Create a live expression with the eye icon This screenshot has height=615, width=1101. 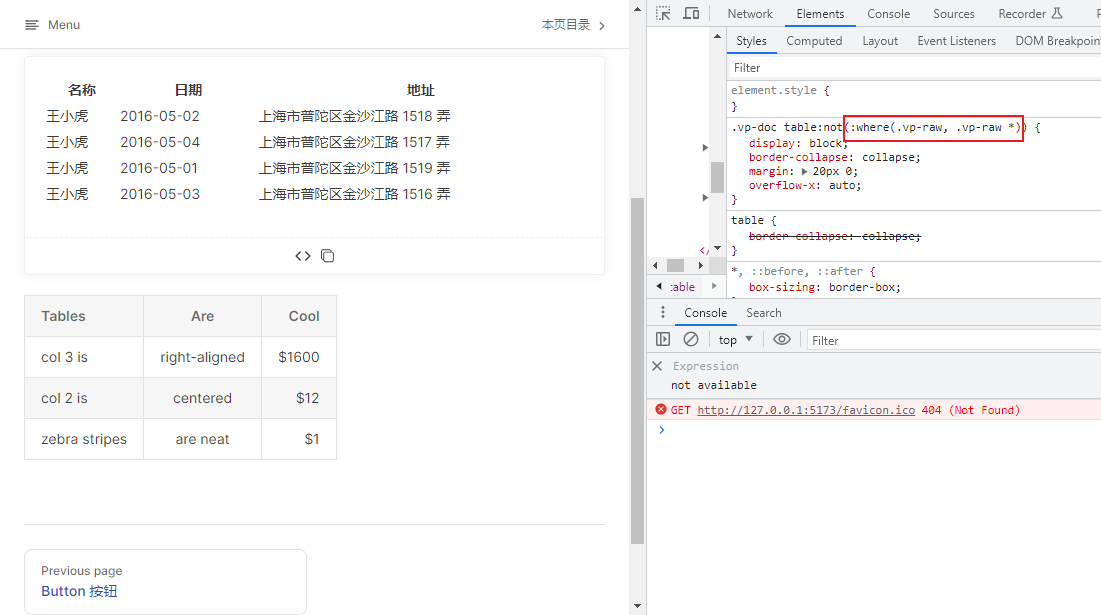coord(782,340)
